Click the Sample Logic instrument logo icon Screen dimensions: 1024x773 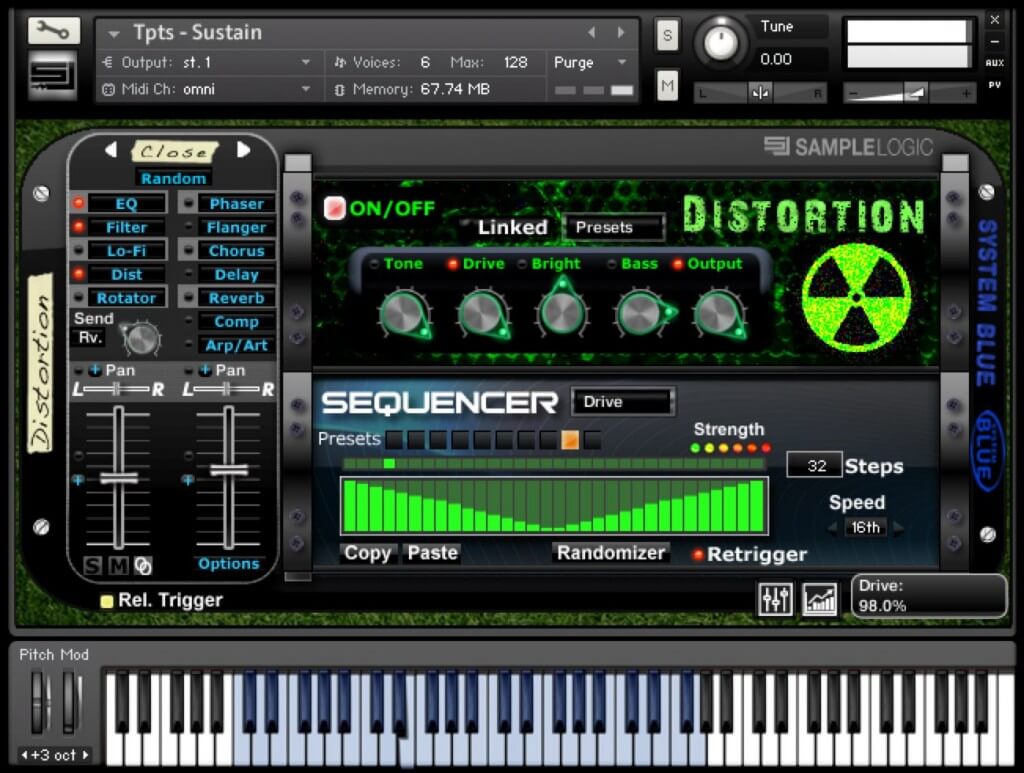[x=52, y=76]
